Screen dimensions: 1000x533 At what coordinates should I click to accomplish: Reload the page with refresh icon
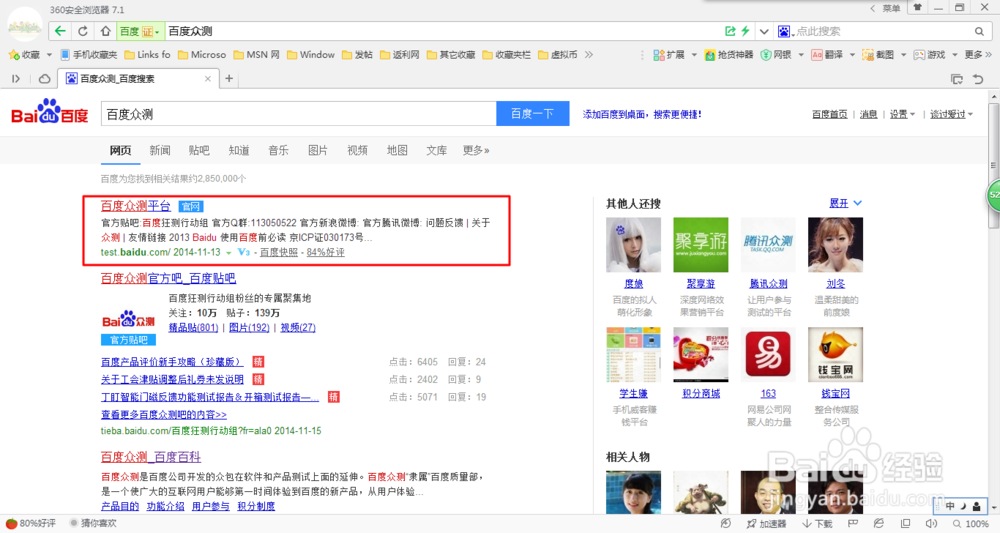83,31
